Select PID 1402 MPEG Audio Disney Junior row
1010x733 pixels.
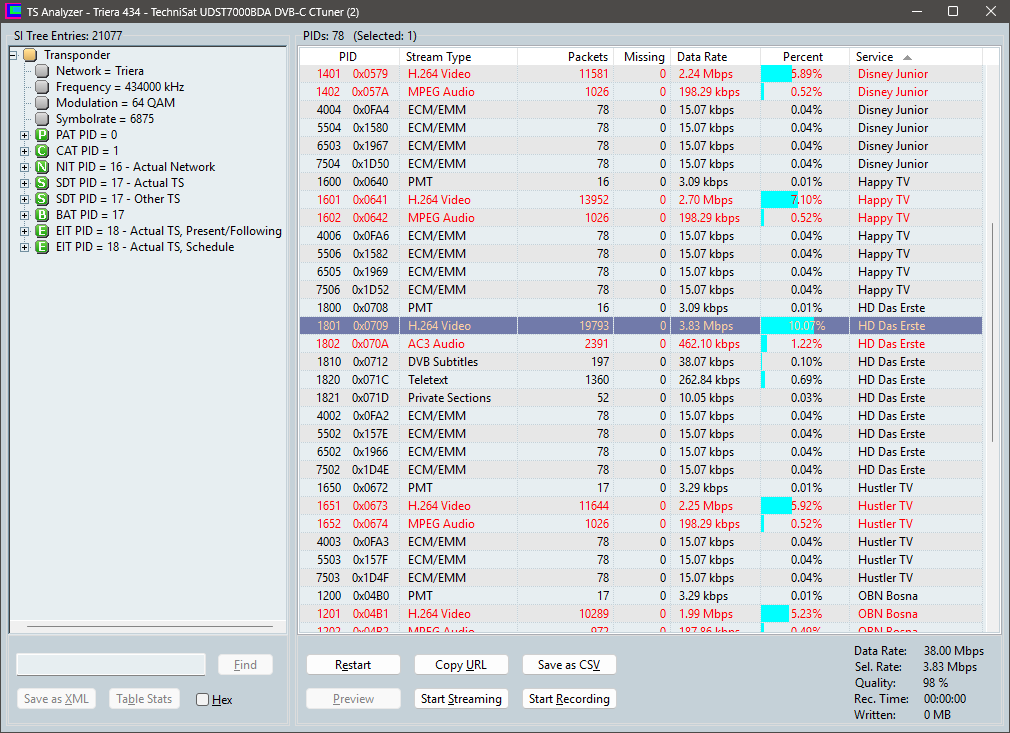click(x=640, y=92)
